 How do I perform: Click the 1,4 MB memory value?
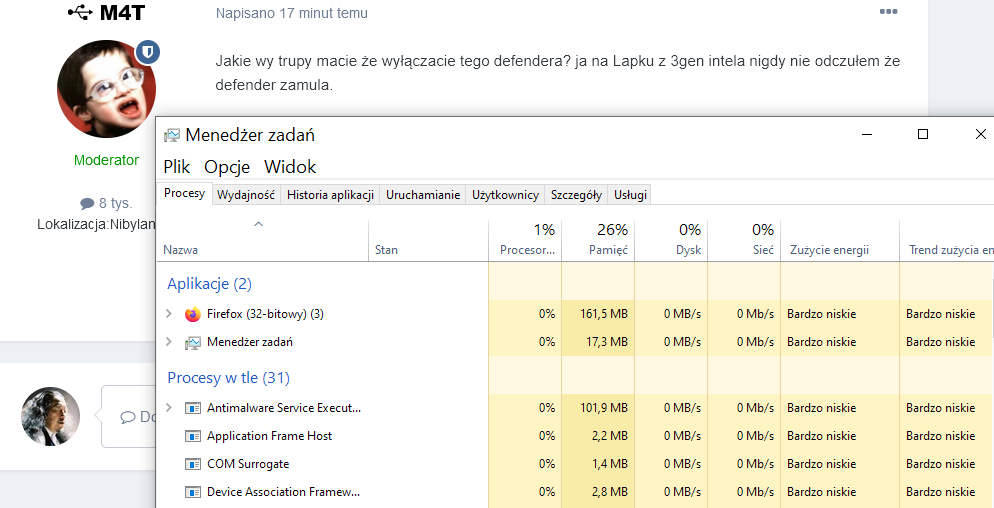click(612, 464)
